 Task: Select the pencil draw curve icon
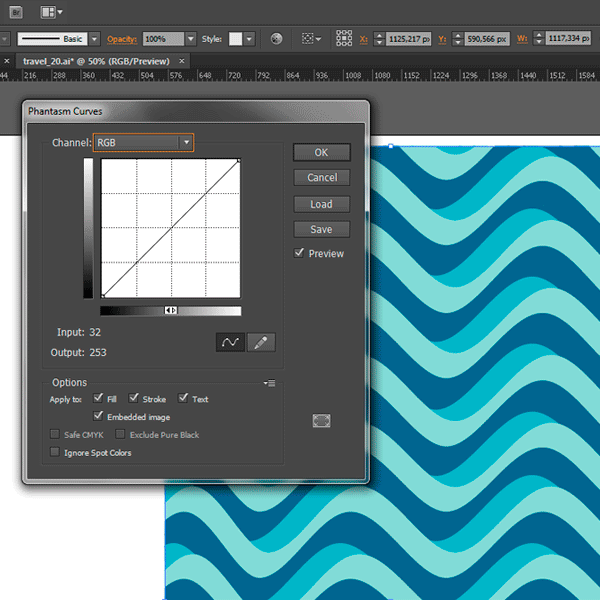click(261, 342)
